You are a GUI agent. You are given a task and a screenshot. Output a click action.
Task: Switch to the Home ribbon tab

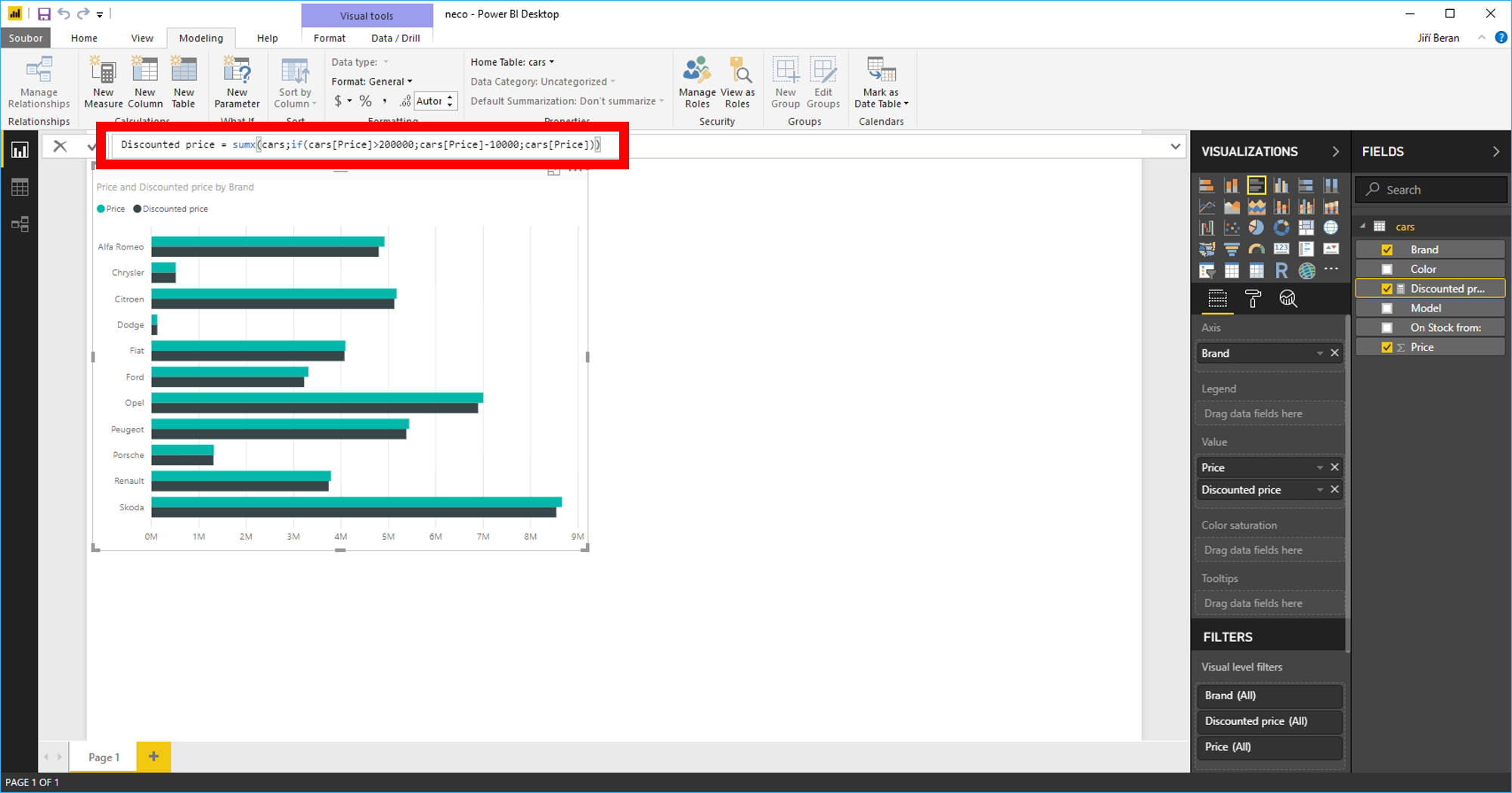click(x=84, y=38)
